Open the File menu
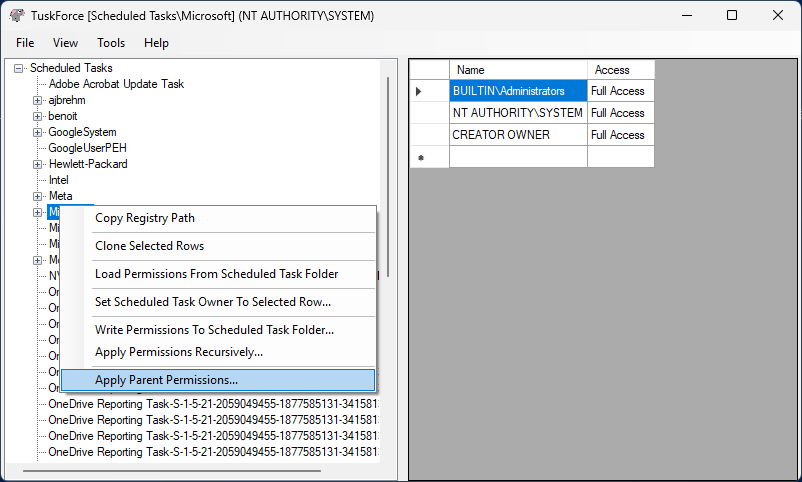This screenshot has height=482, width=802. (25, 43)
